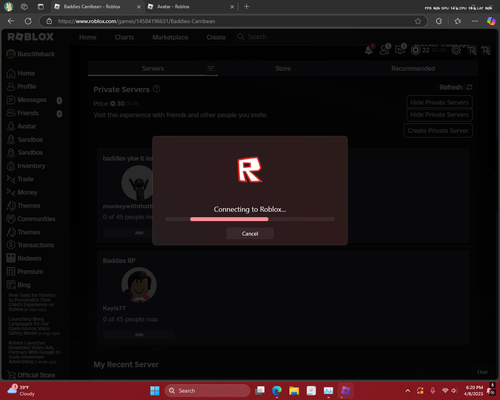Switch to the Servers tab
This screenshot has height=400, width=500.
point(153,69)
